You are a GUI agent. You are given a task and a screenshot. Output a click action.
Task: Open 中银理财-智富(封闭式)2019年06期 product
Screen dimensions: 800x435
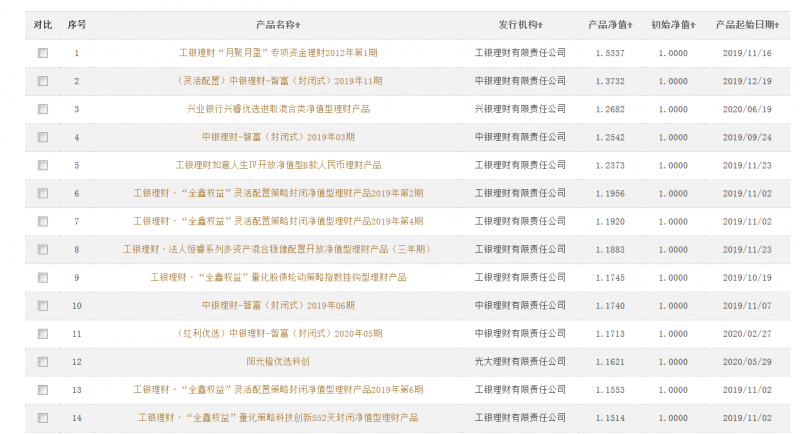coord(278,305)
